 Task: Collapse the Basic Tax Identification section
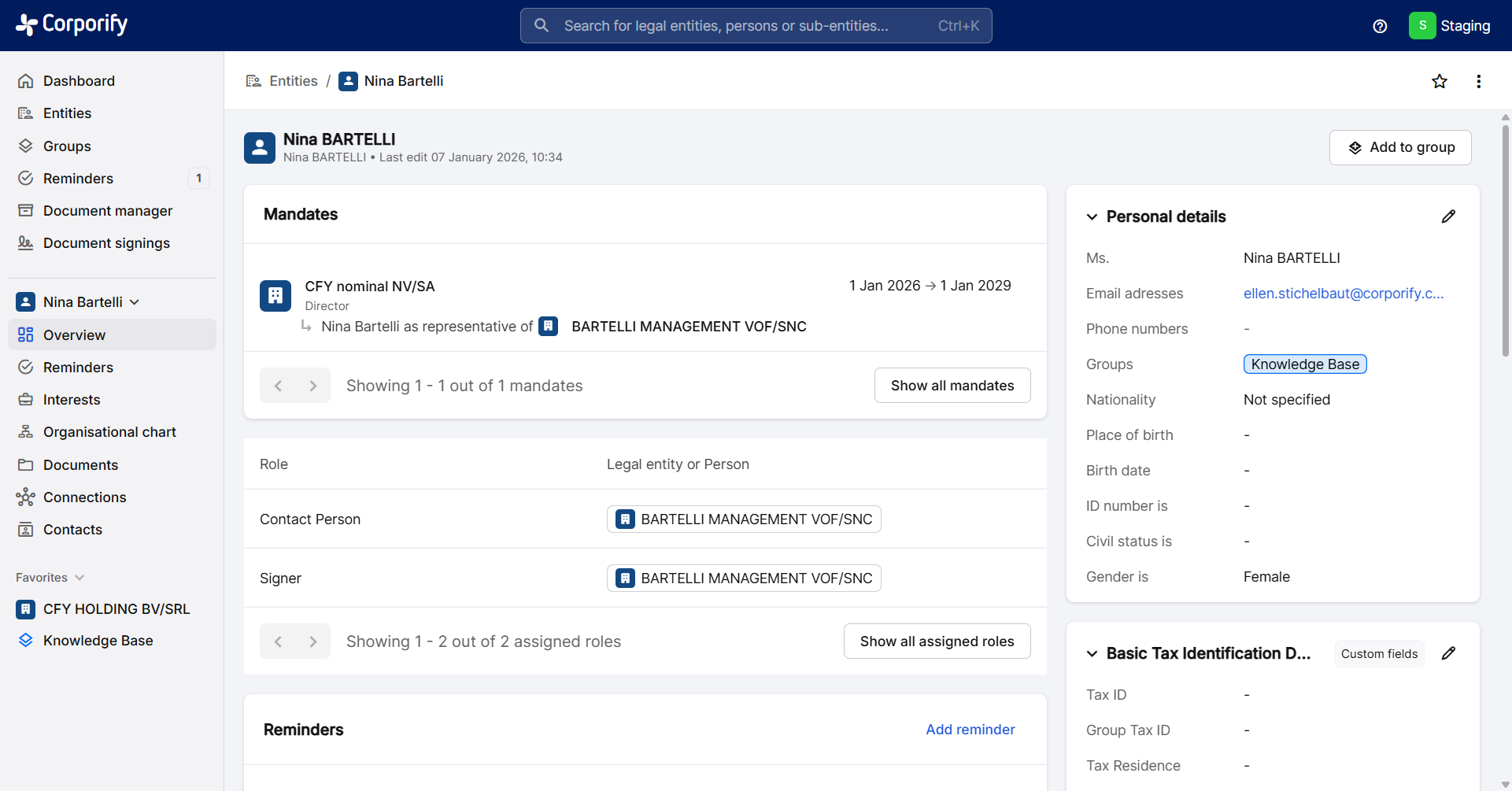pos(1092,653)
